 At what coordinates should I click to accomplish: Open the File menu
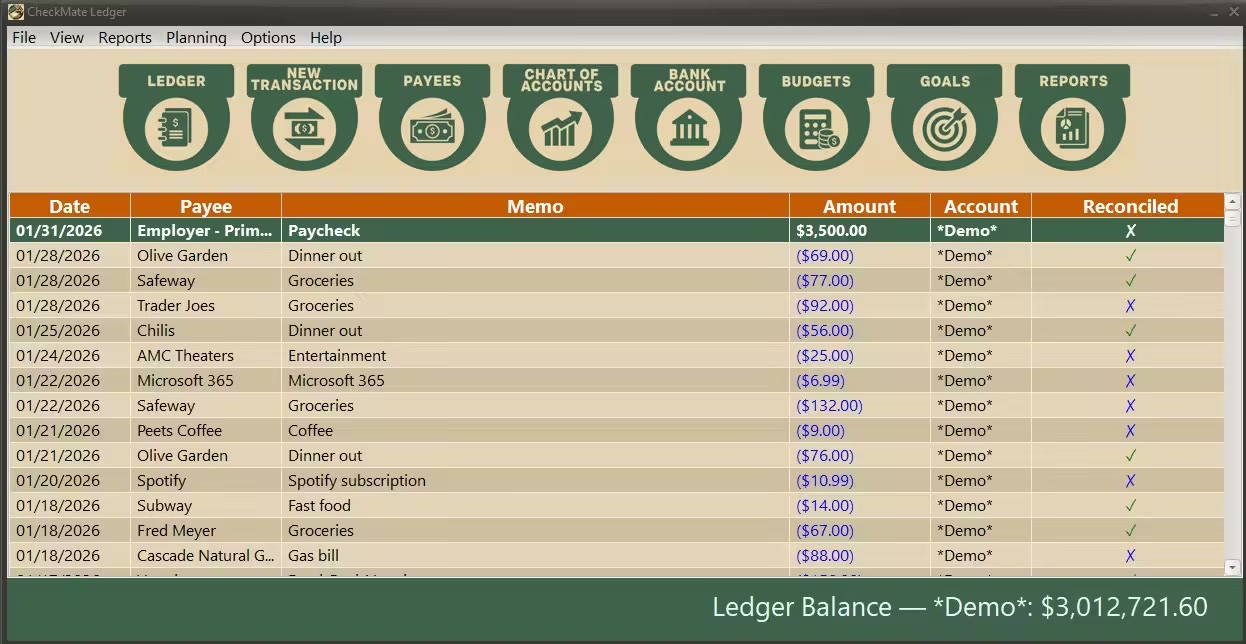pyautogui.click(x=24, y=38)
